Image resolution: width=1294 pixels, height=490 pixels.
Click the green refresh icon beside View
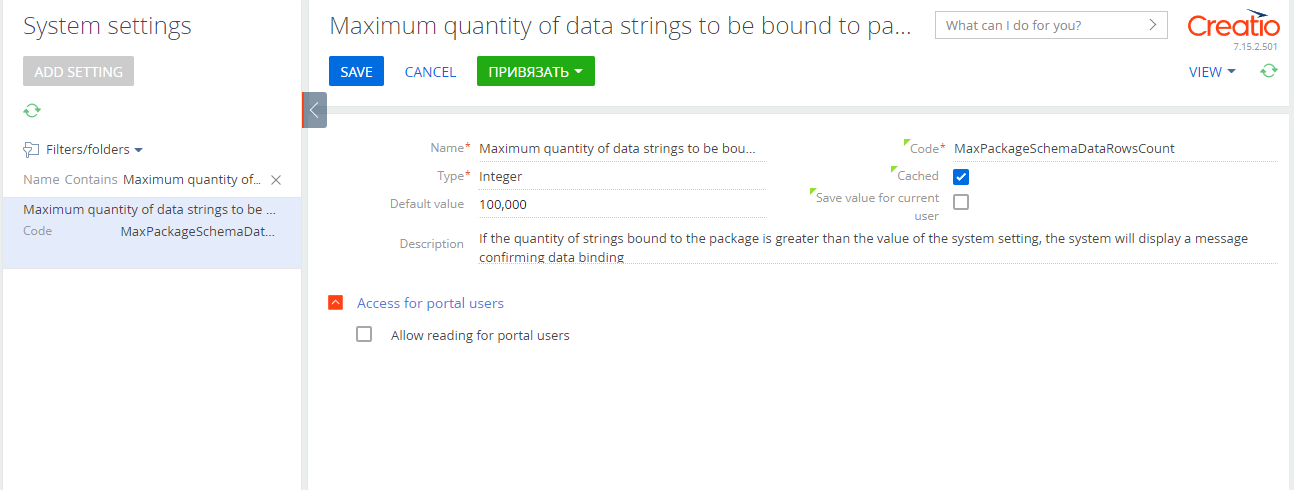[1268, 71]
